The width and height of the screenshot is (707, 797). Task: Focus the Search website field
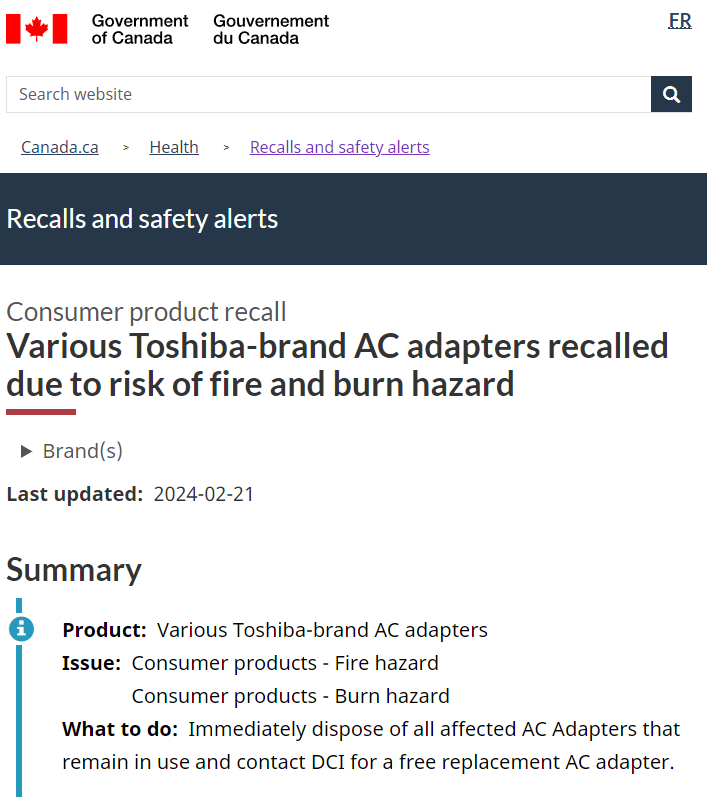coord(328,94)
